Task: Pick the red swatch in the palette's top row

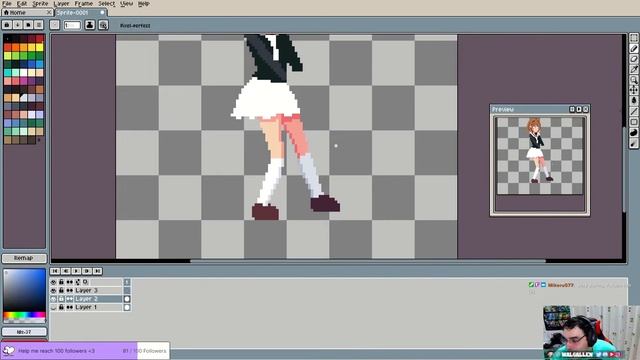Action: tap(40, 39)
